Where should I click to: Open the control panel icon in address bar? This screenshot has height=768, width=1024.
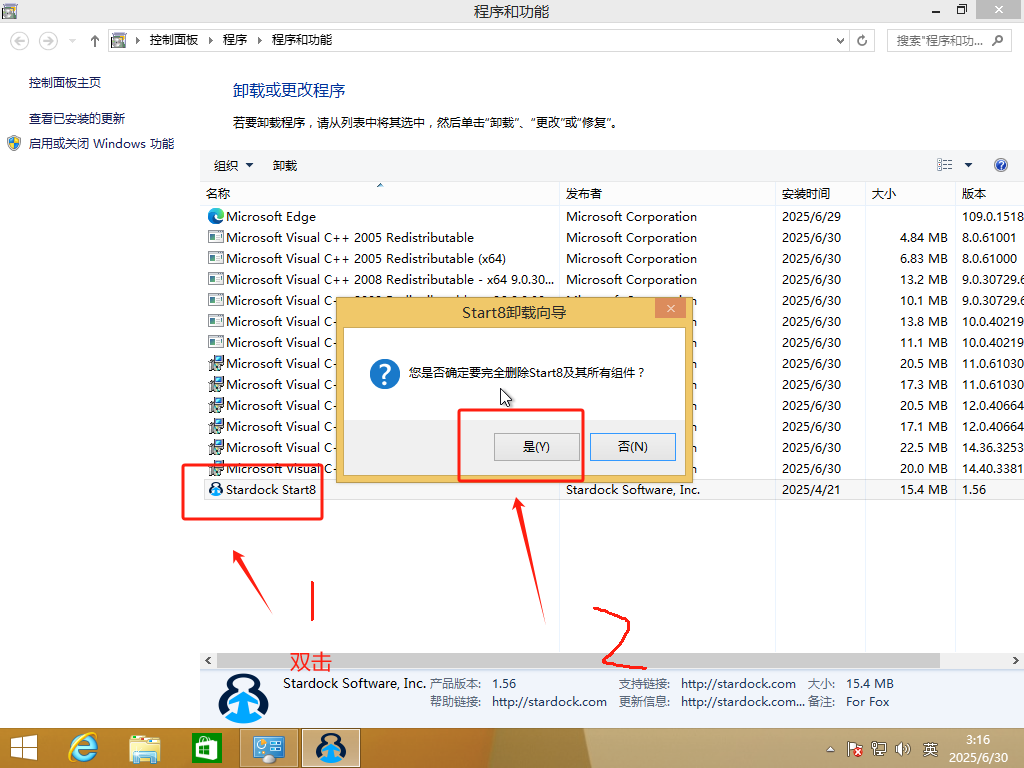point(118,40)
